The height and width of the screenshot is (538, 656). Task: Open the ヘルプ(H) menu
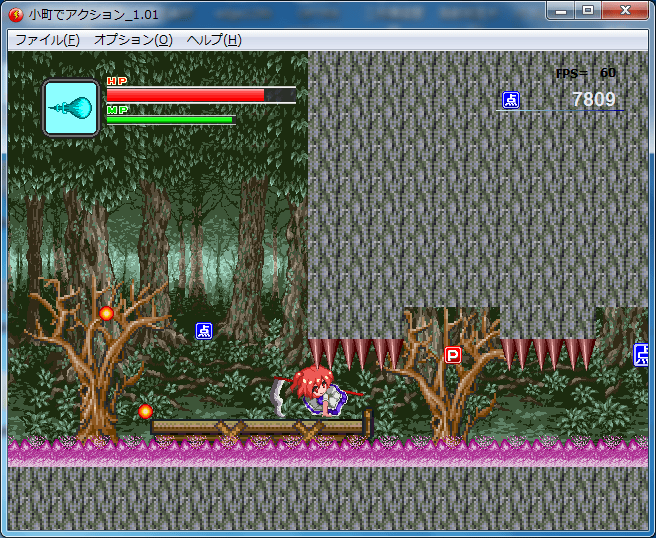coord(214,40)
